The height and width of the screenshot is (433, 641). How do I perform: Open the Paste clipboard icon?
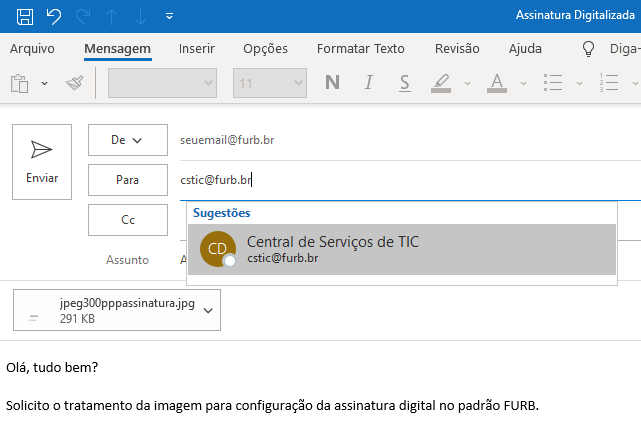click(19, 83)
